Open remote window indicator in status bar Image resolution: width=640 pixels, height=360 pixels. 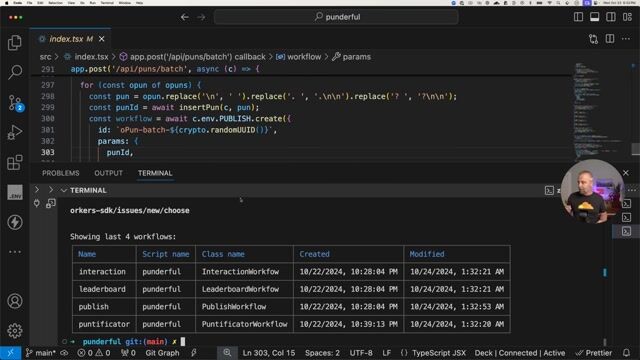pos(11,353)
